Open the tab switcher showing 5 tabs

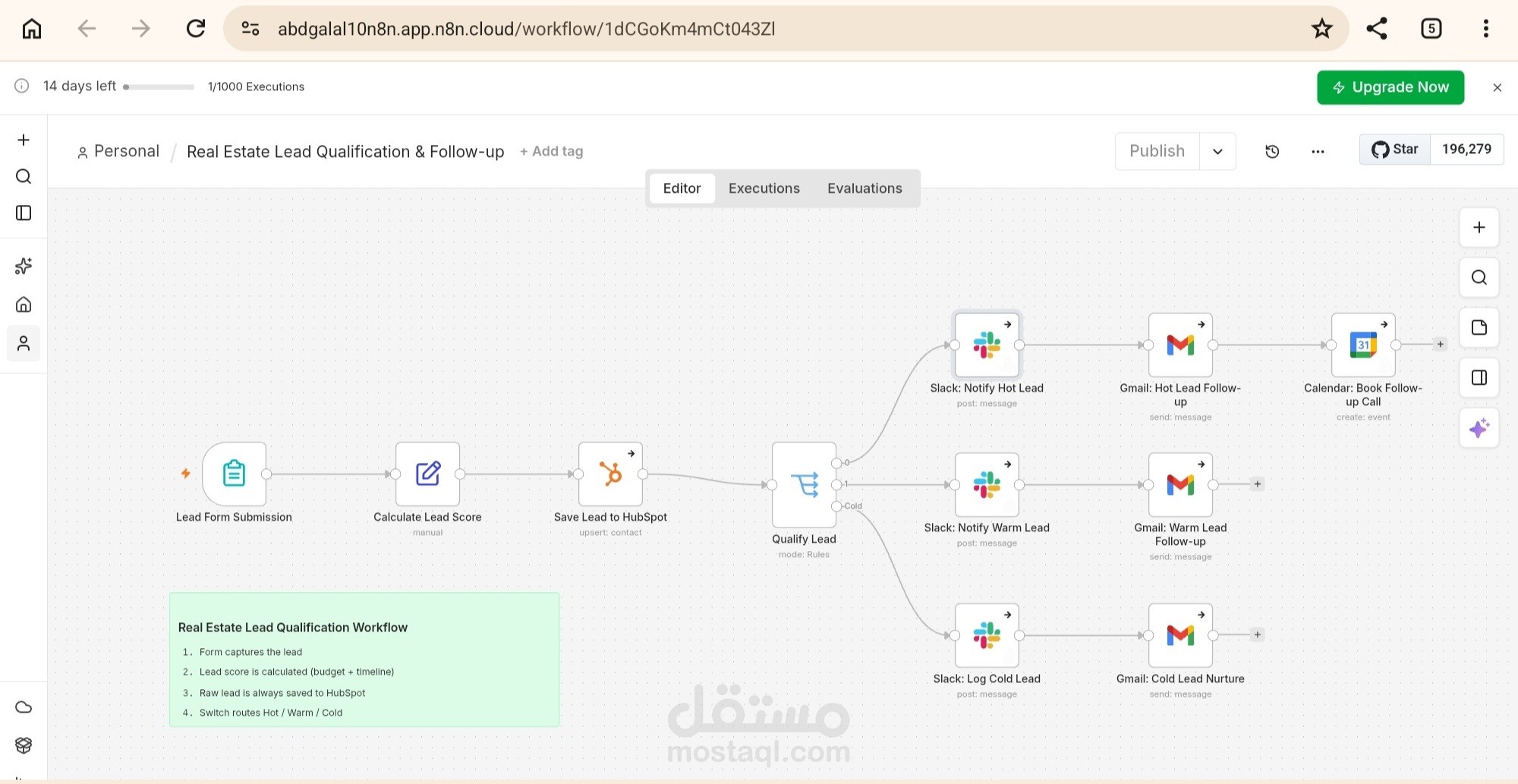tap(1431, 29)
